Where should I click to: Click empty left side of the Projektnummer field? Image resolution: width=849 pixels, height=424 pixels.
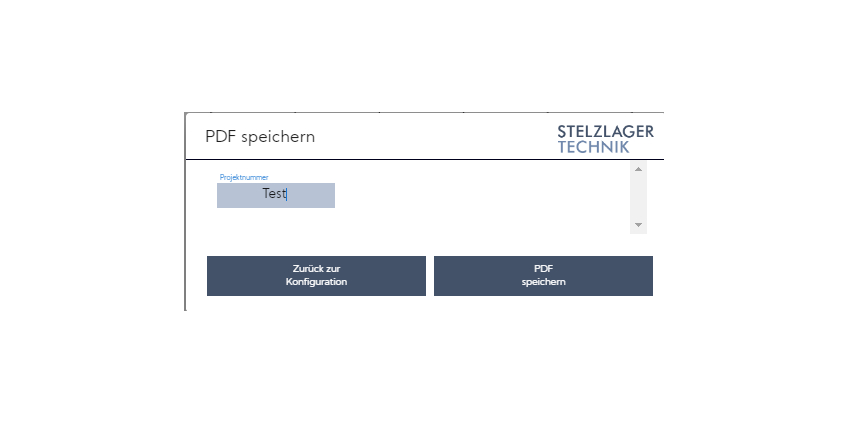(238, 195)
